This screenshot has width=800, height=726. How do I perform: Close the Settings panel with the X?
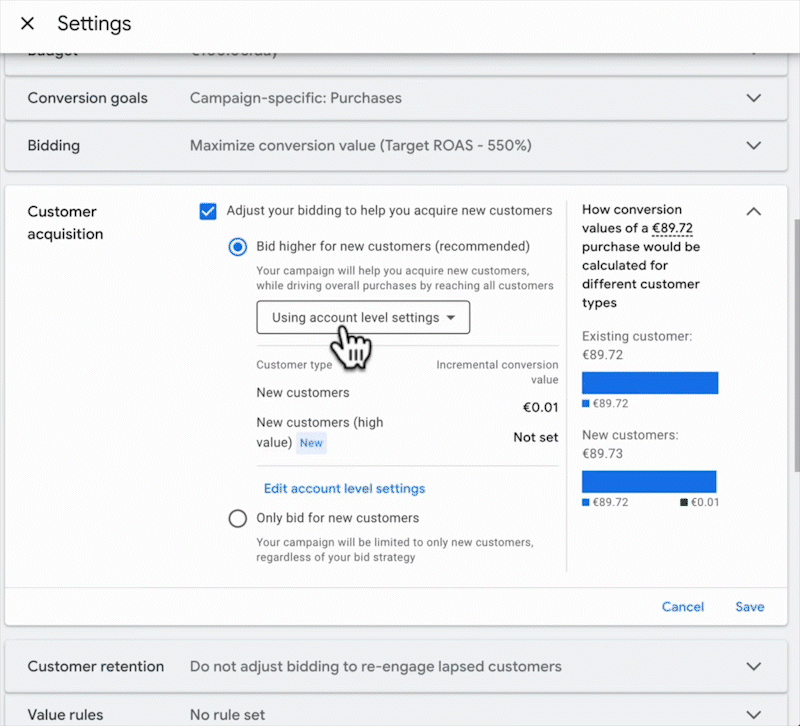[27, 23]
